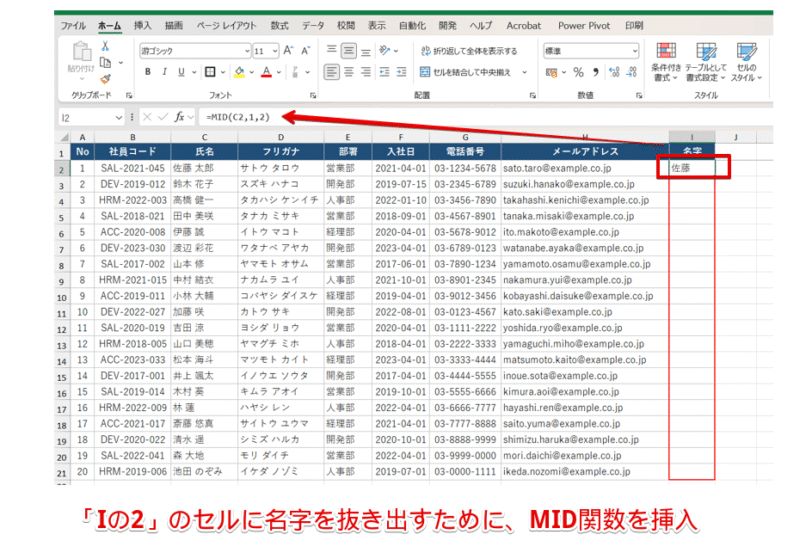
Task: Increase decimal places icon
Action: (614, 73)
